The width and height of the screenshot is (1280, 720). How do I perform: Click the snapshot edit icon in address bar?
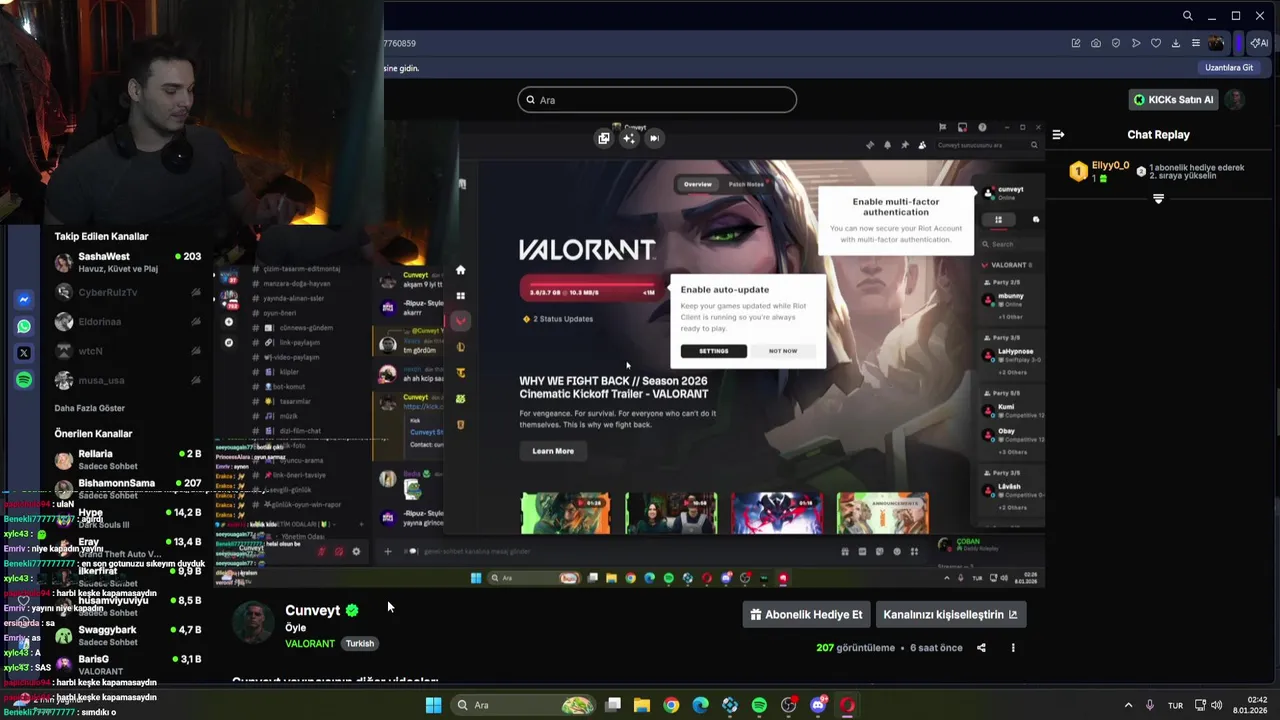click(1076, 43)
